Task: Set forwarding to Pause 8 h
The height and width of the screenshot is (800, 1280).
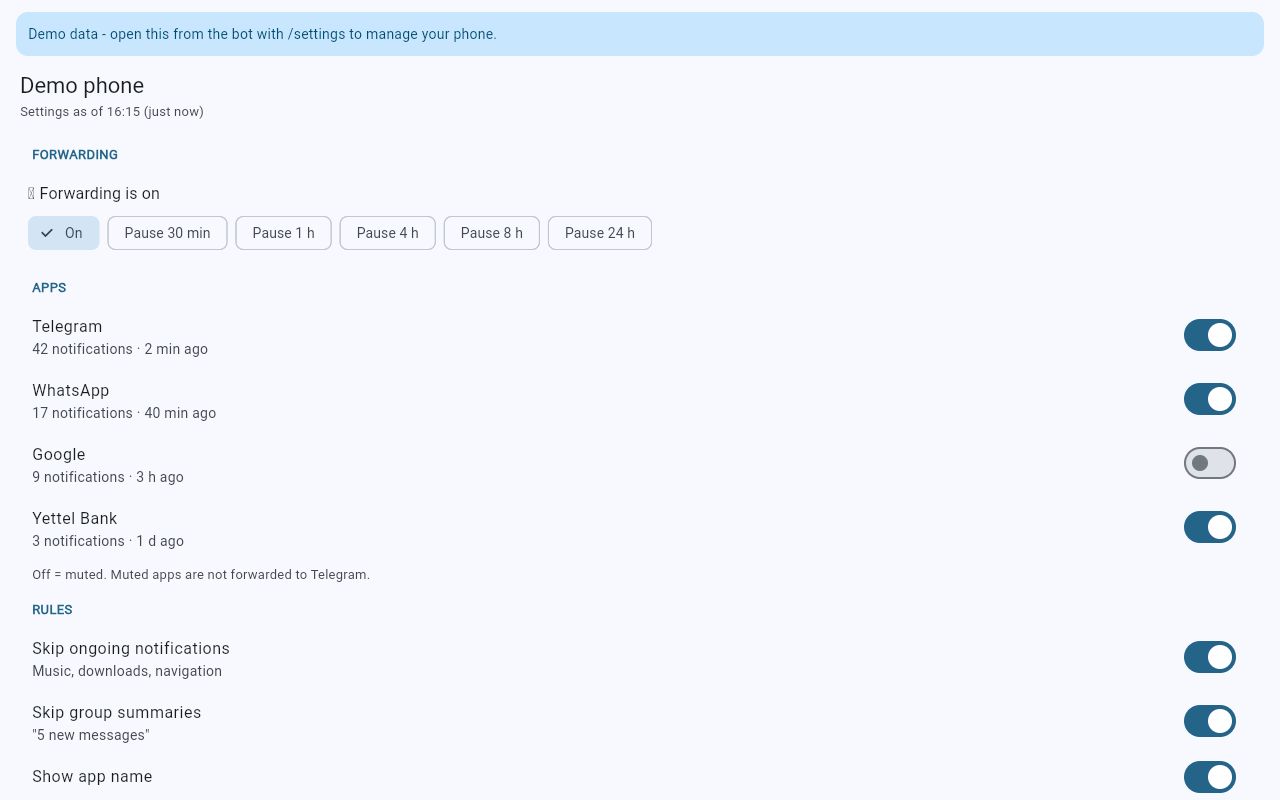Action: 492,233
